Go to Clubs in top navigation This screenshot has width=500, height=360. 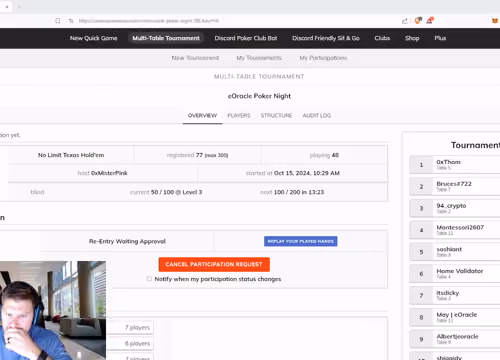tap(382, 38)
